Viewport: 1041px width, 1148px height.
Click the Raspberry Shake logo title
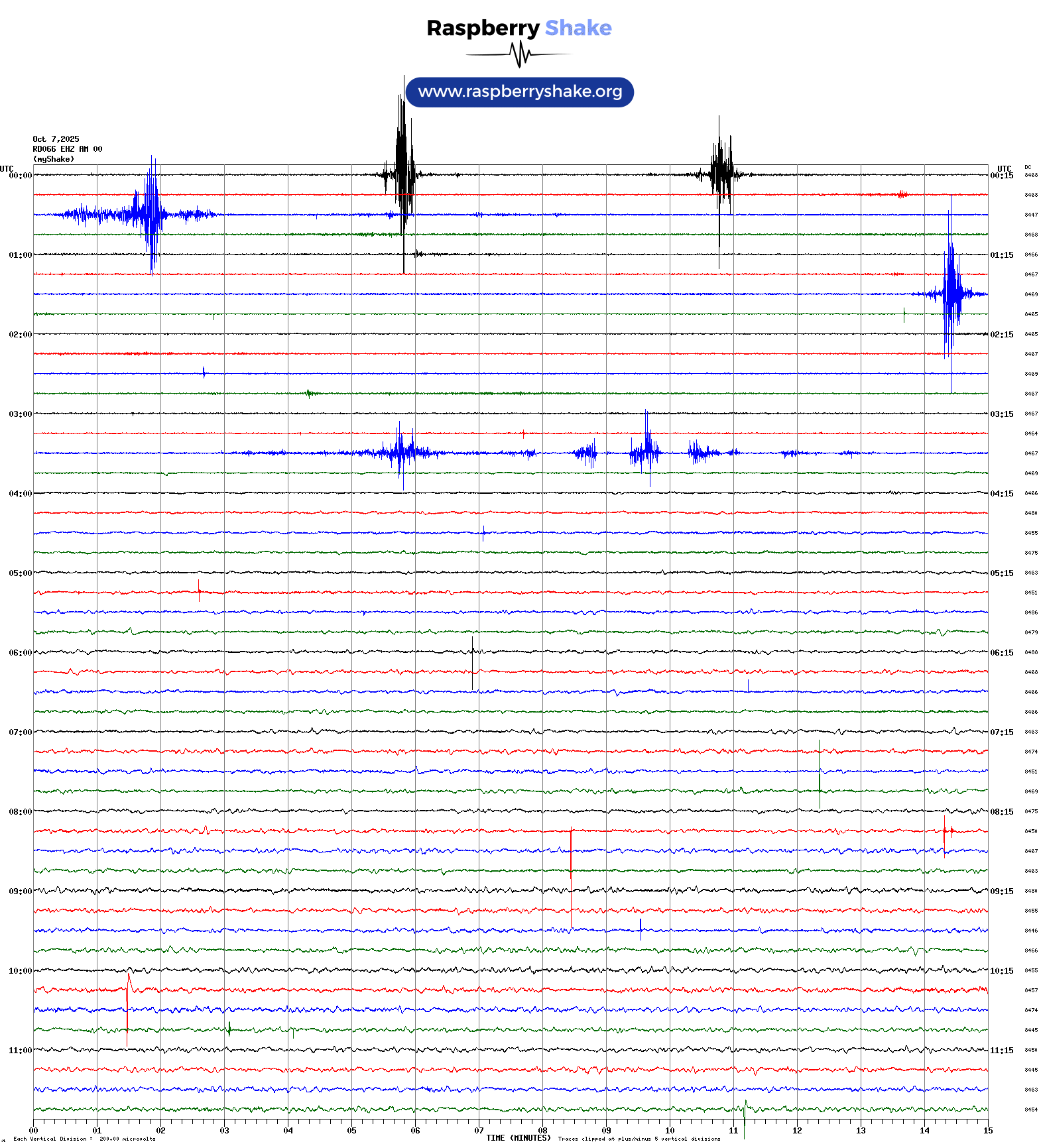[519, 28]
